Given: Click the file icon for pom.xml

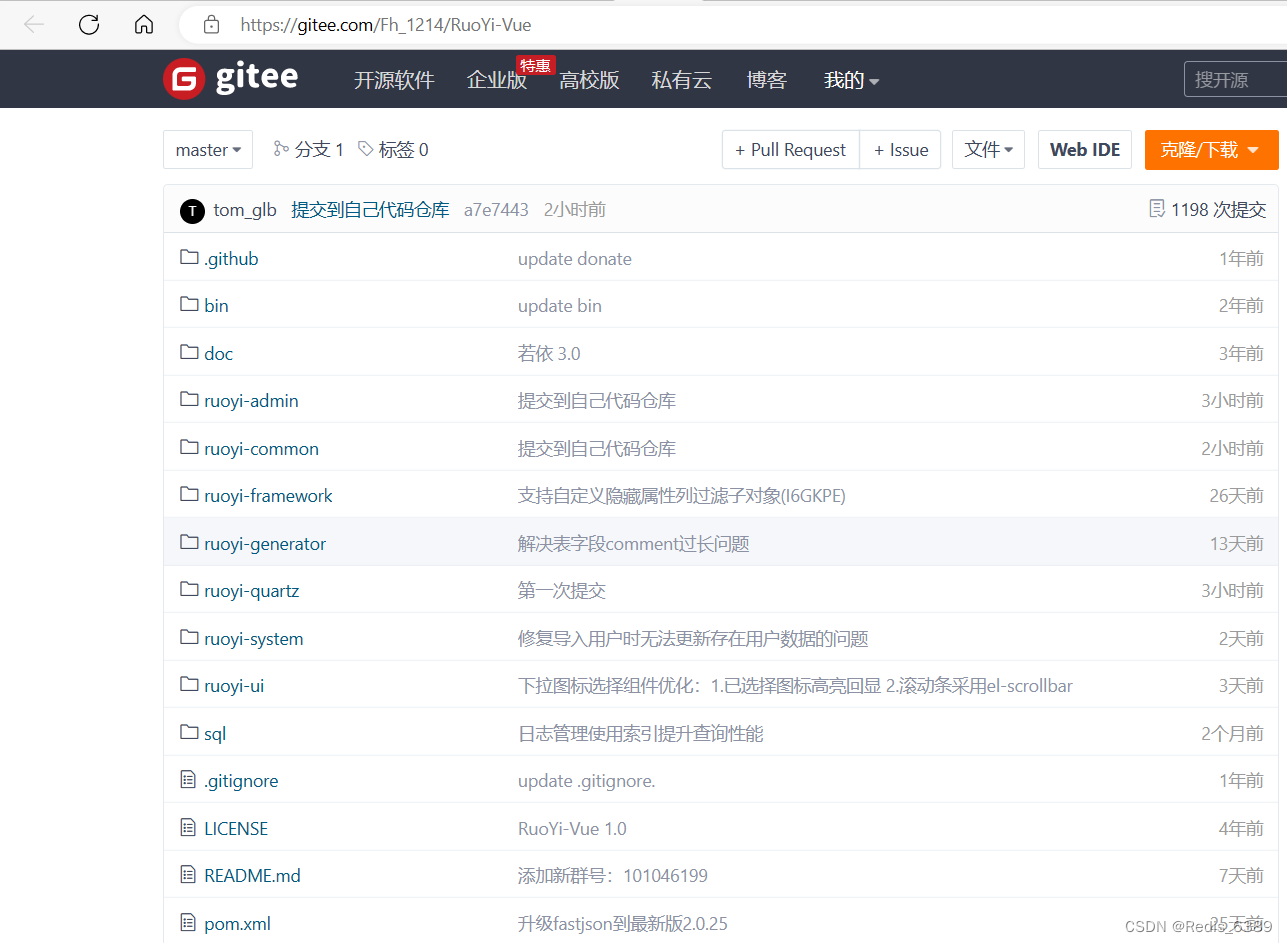Looking at the screenshot, I should coord(188,922).
